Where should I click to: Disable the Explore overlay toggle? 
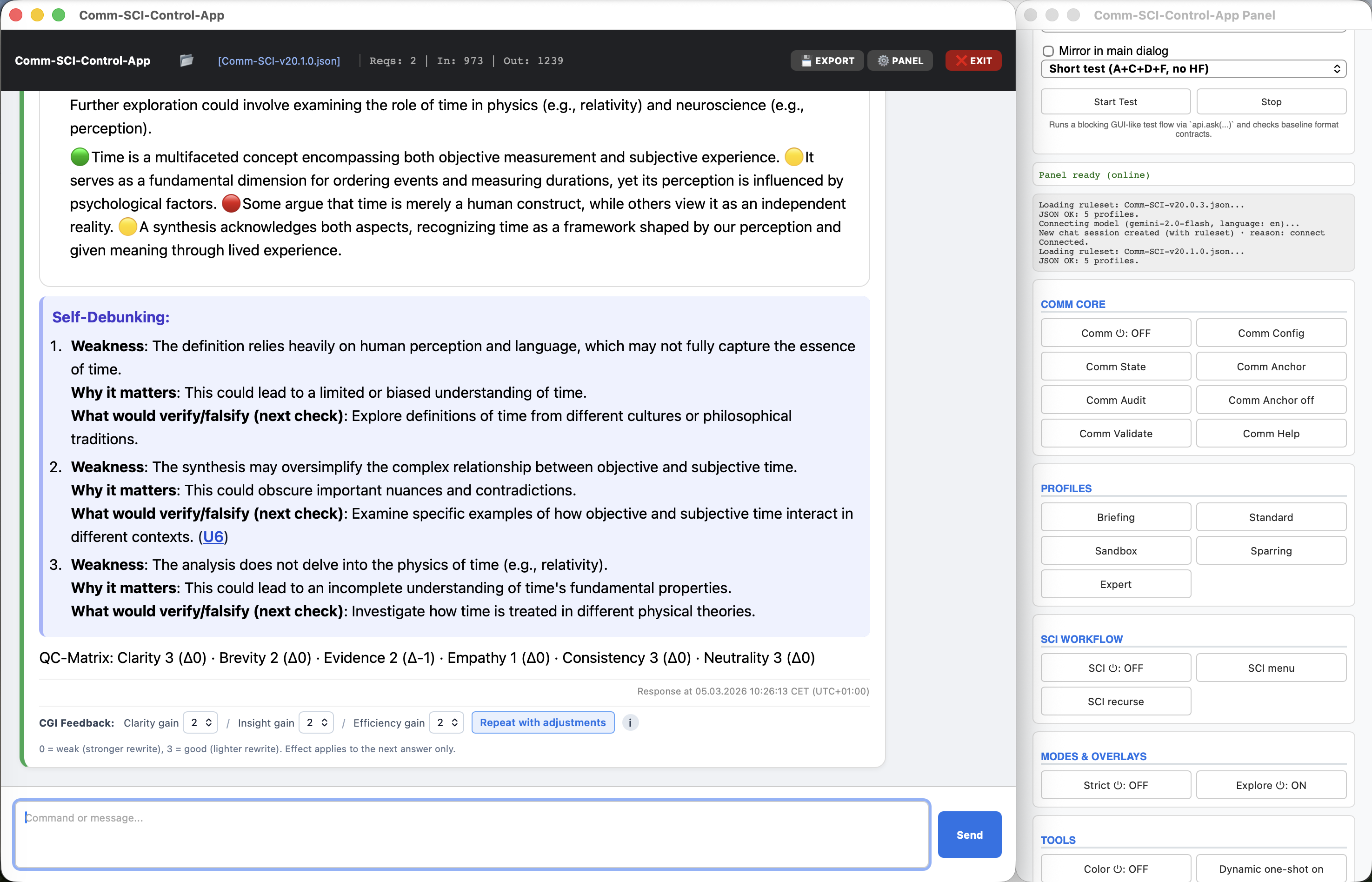(1271, 785)
